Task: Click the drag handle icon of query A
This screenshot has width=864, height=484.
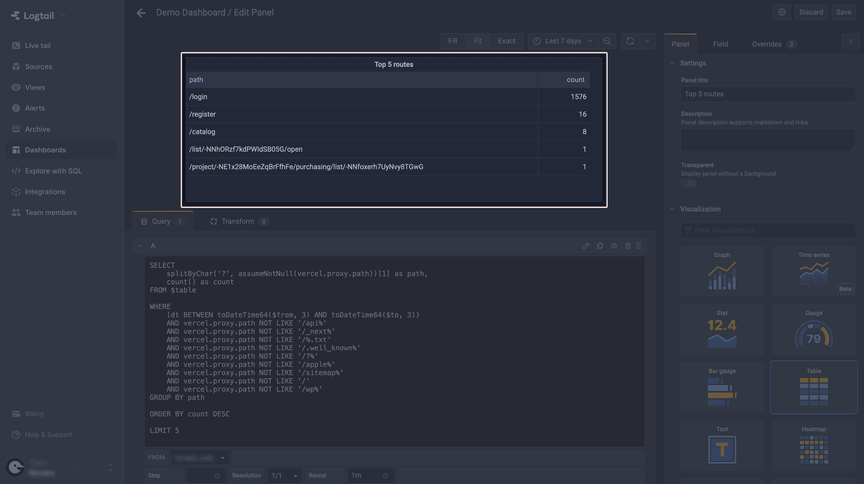Action: pos(639,246)
